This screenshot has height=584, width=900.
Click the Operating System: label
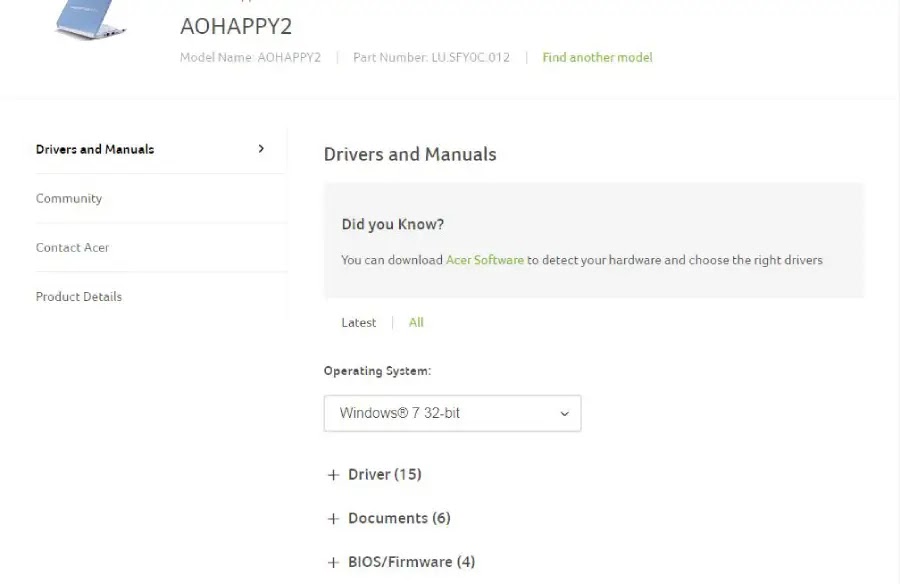[377, 371]
